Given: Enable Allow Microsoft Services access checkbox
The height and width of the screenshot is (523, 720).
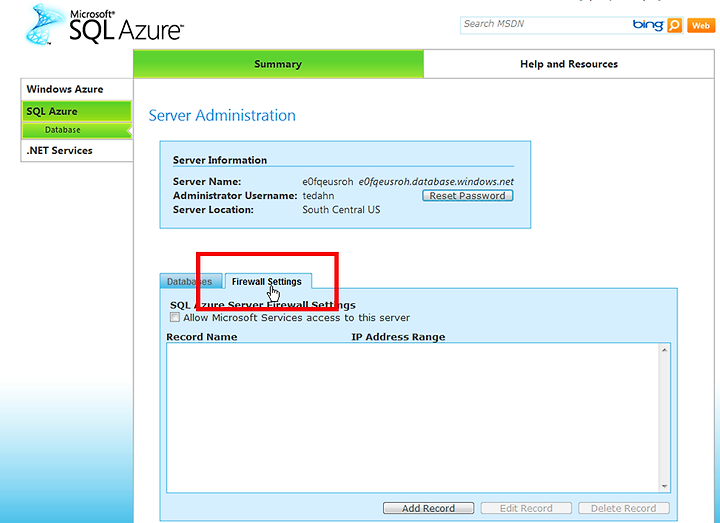Looking at the screenshot, I should click(x=174, y=317).
